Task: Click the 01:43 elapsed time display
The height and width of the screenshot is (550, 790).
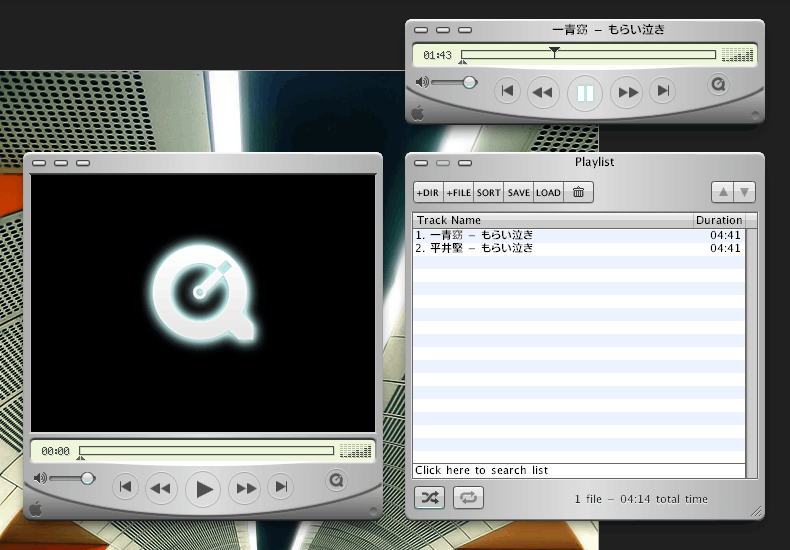Action: click(437, 55)
